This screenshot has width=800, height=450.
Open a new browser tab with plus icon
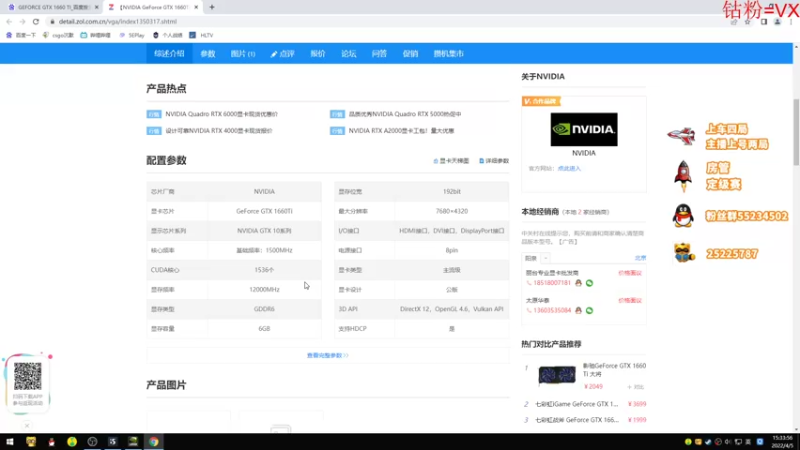coord(212,7)
